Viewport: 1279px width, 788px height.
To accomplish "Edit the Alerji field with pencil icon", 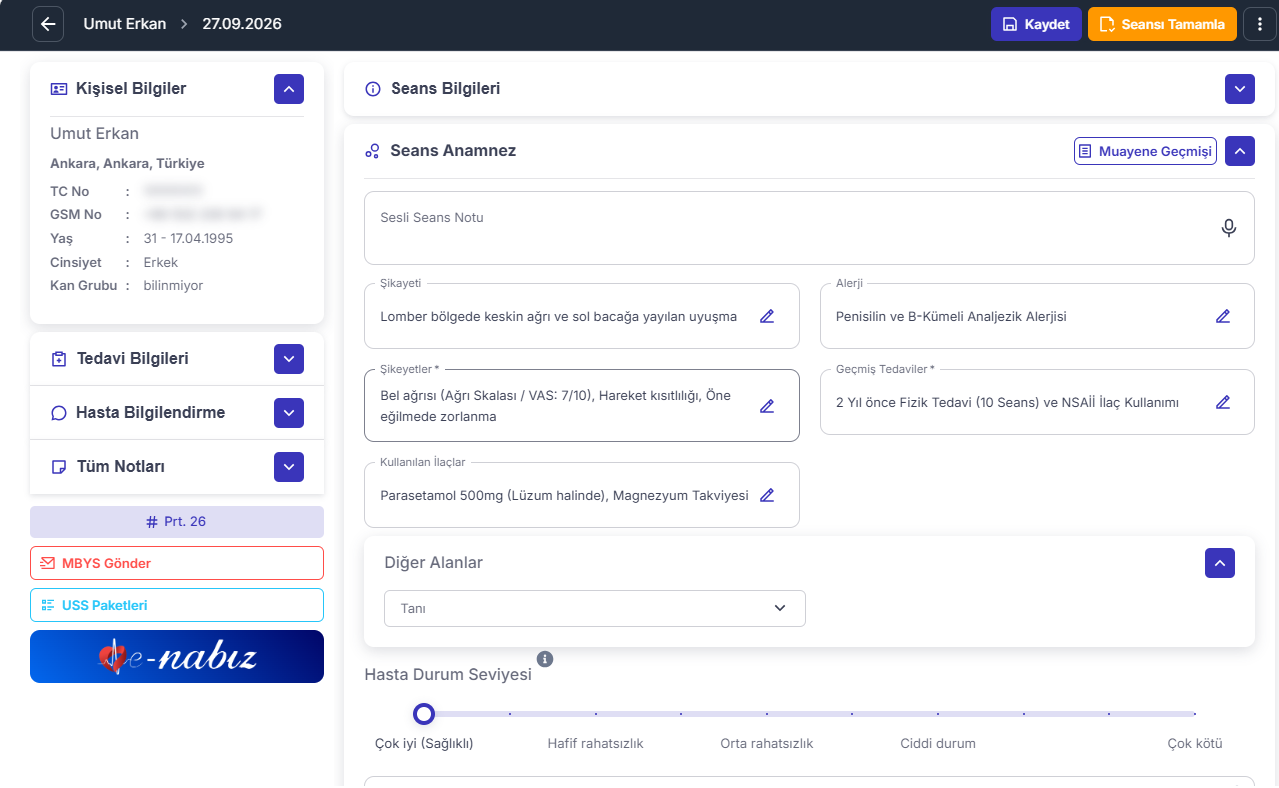I will (1222, 316).
